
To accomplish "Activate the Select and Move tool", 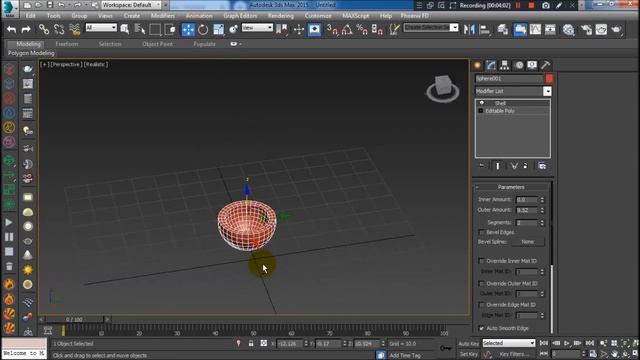I will coord(188,29).
